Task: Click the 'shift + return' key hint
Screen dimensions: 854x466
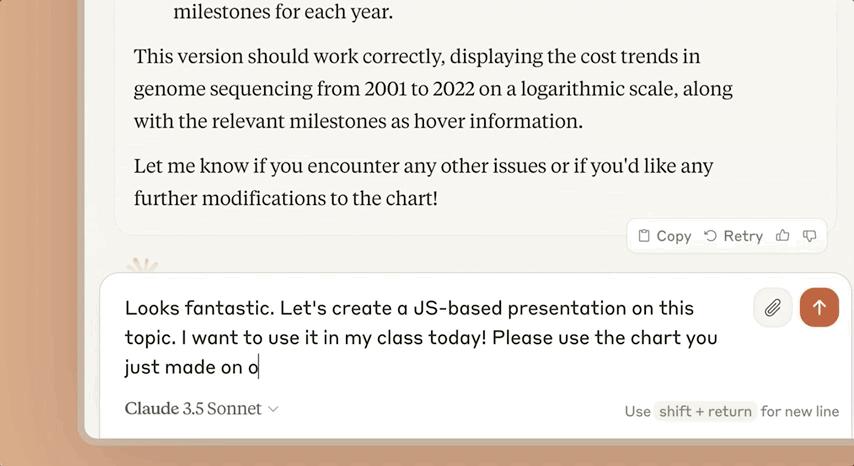Action: [x=704, y=411]
